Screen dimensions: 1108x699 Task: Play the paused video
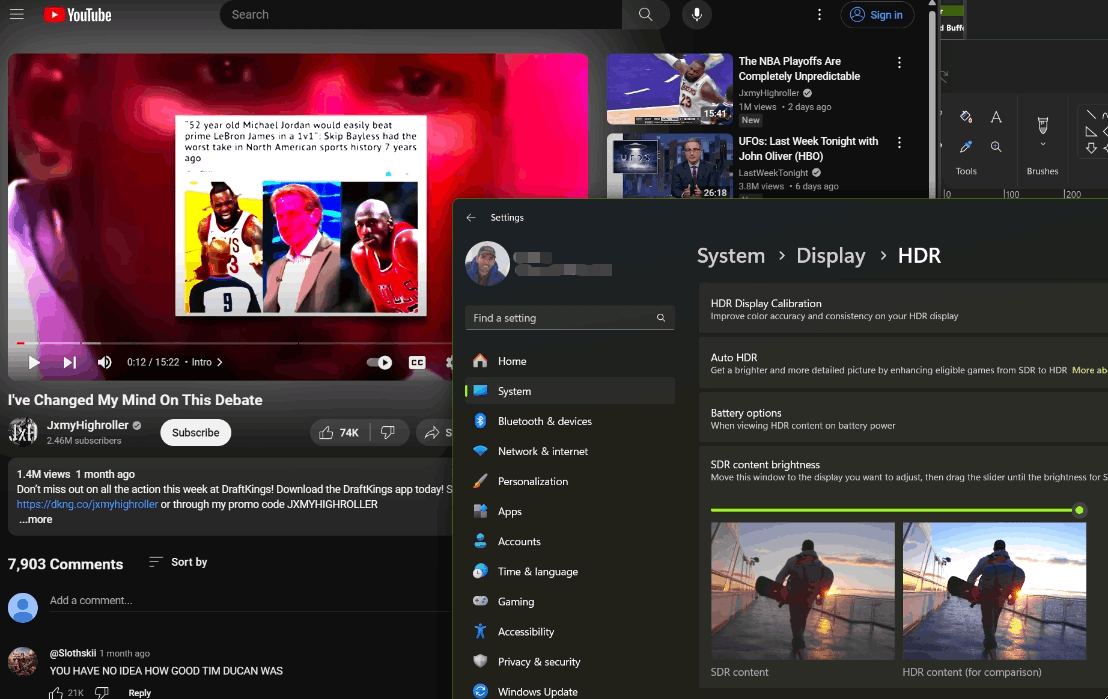[x=33, y=363]
